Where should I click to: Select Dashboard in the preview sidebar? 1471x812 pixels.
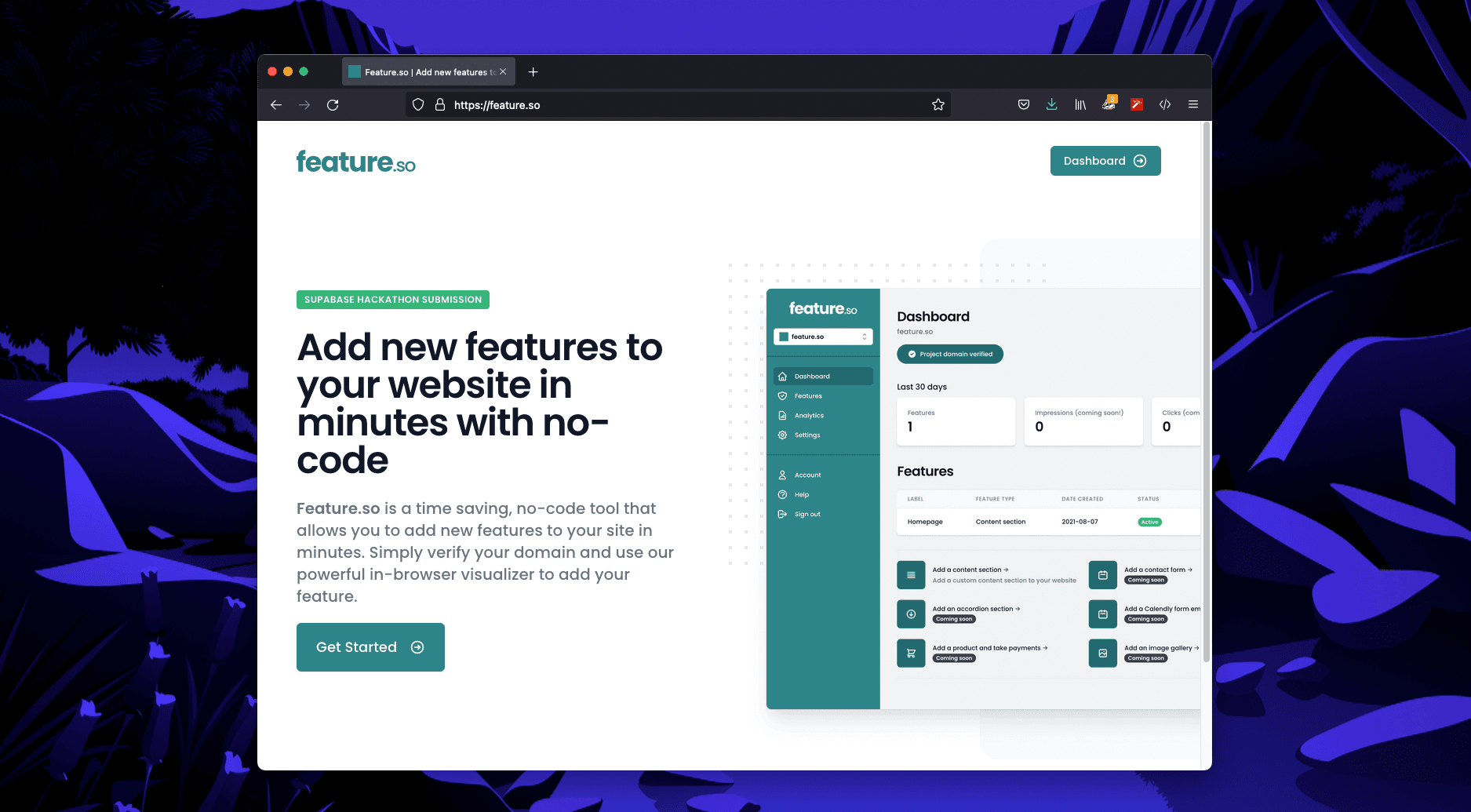pyautogui.click(x=823, y=377)
